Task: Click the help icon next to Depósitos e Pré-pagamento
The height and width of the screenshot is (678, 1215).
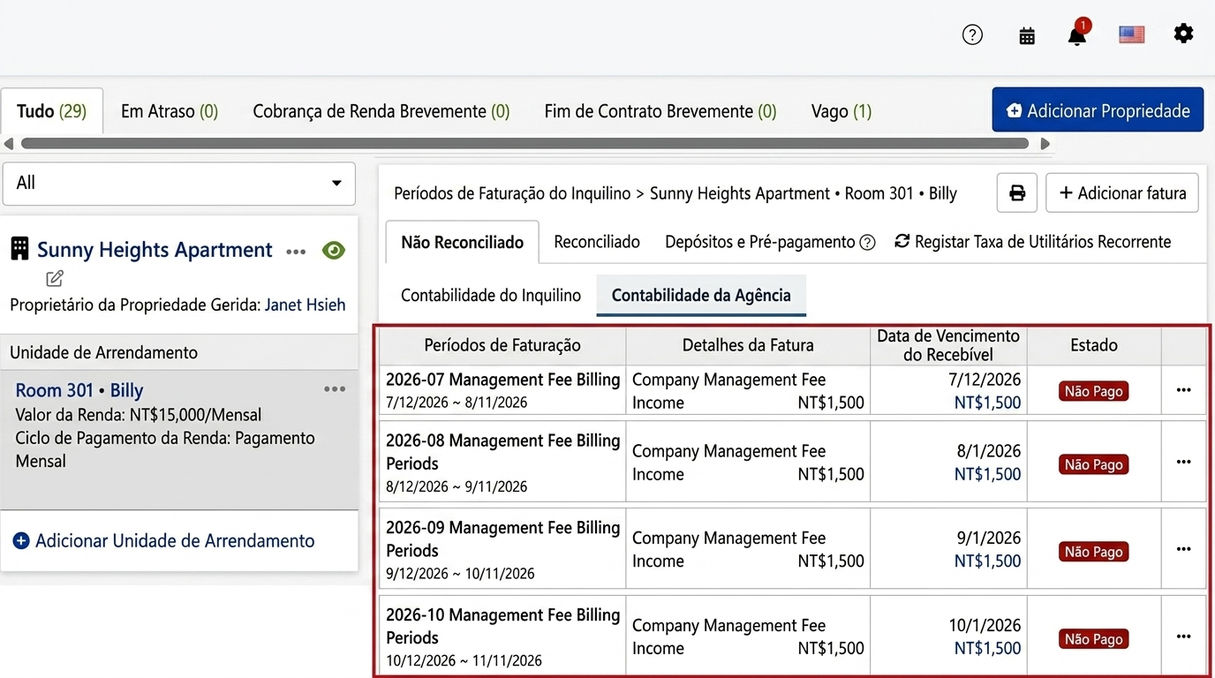Action: pyautogui.click(x=868, y=242)
